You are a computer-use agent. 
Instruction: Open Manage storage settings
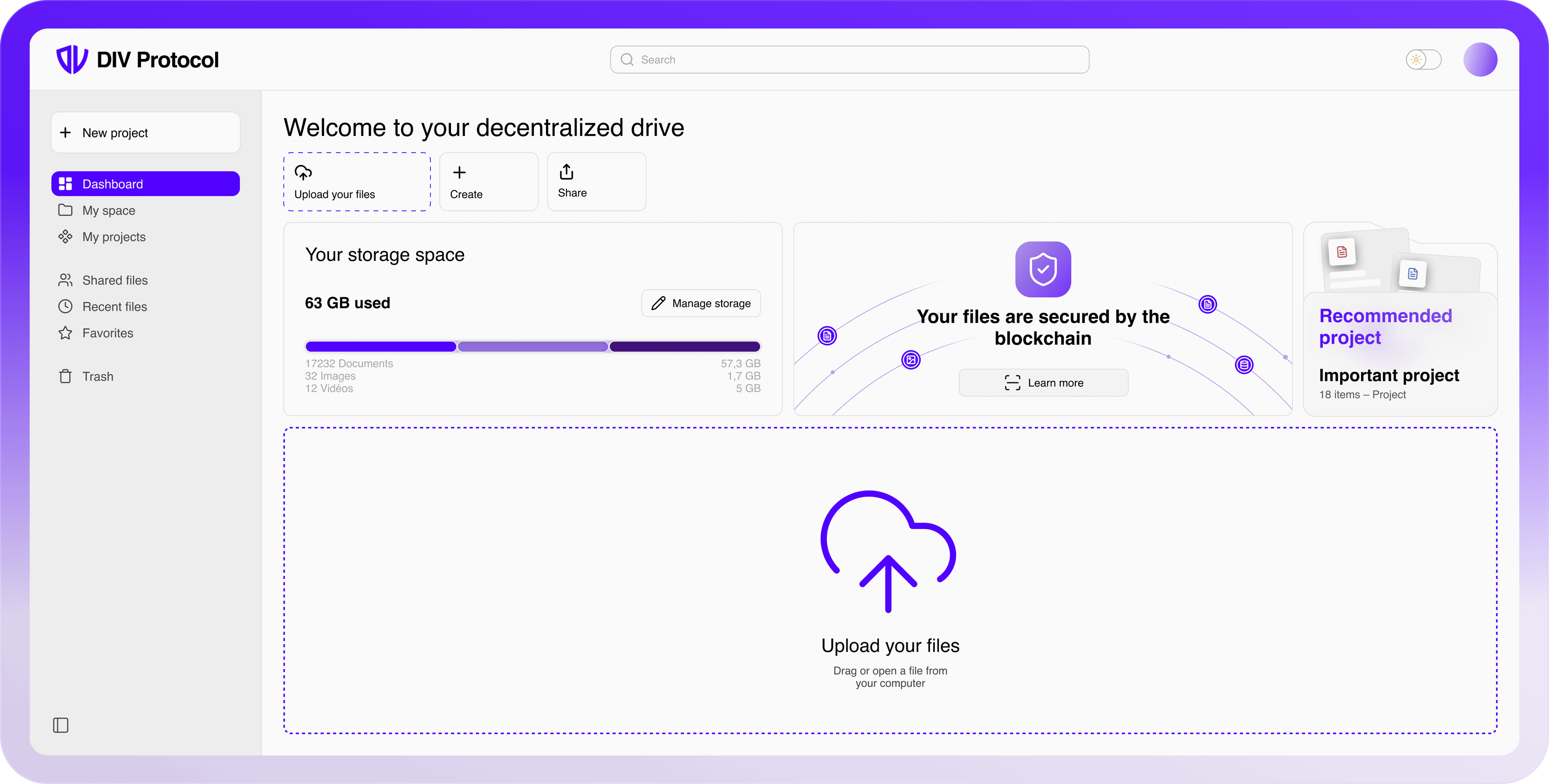click(x=700, y=303)
